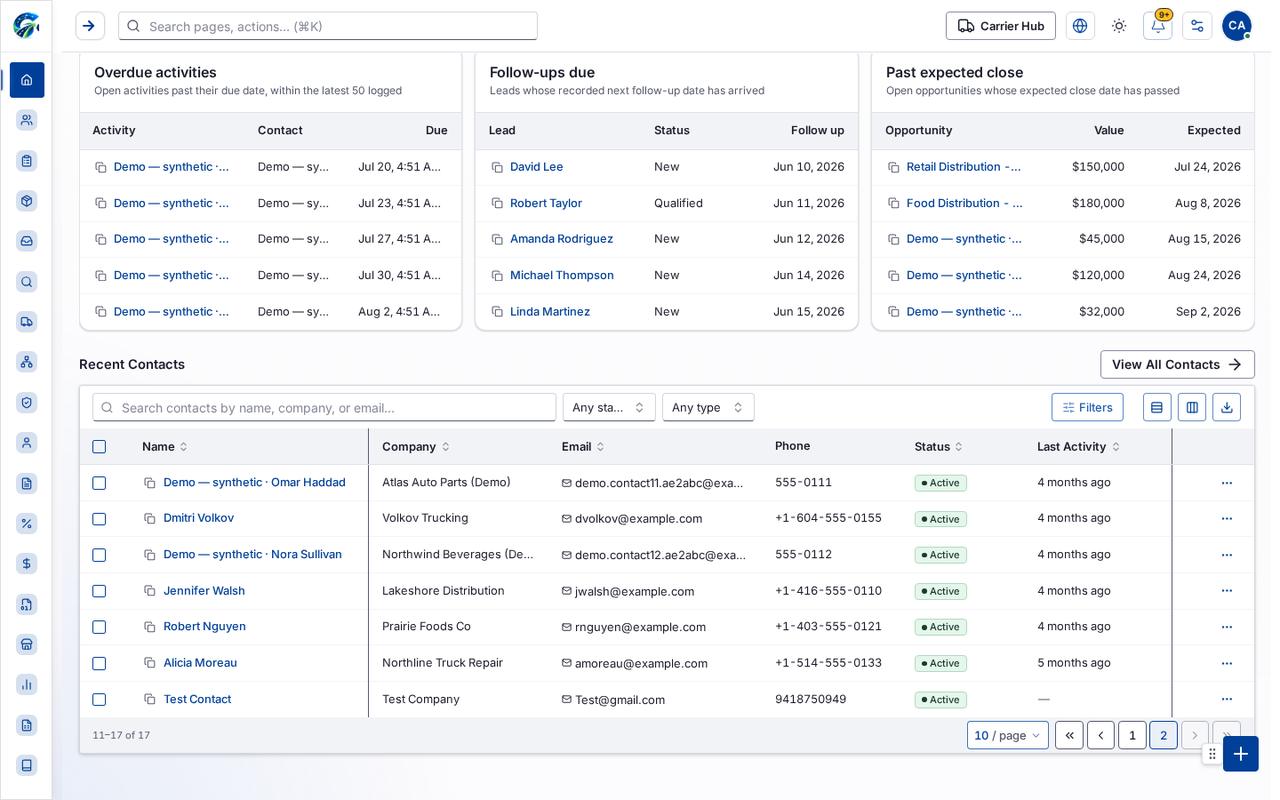Open the bar chart reports sidebar icon
The height and width of the screenshot is (800, 1280).
coord(27,684)
